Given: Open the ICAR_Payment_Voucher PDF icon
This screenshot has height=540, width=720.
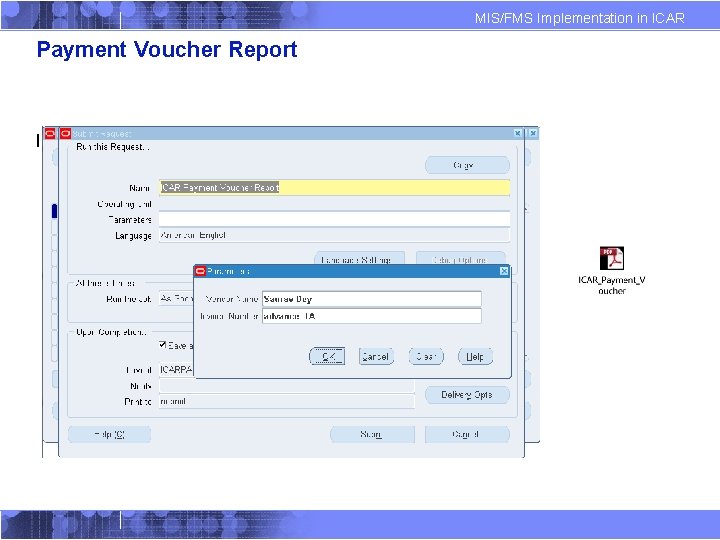Looking at the screenshot, I should pyautogui.click(x=611, y=259).
